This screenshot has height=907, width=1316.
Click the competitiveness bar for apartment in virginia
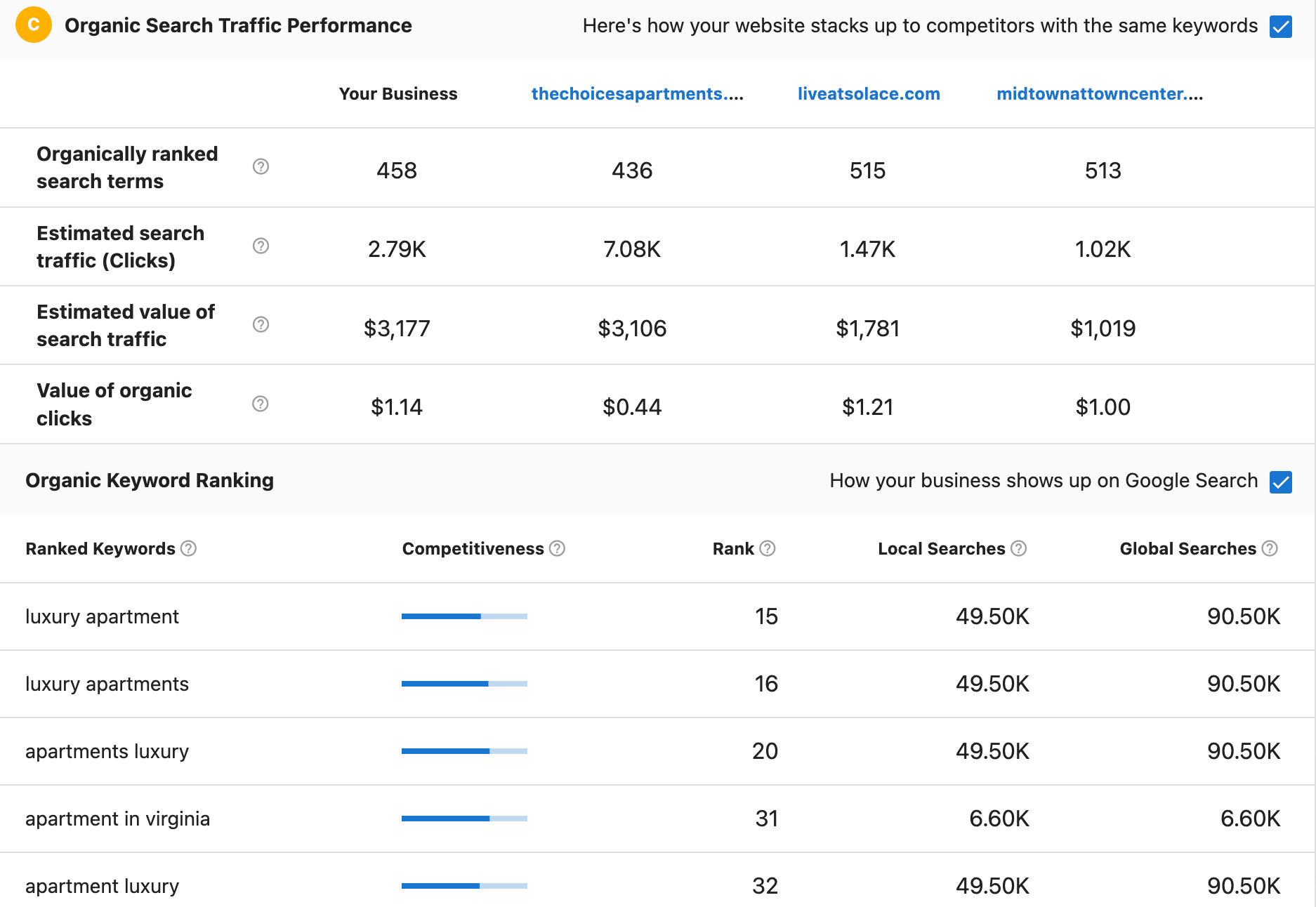[x=463, y=818]
